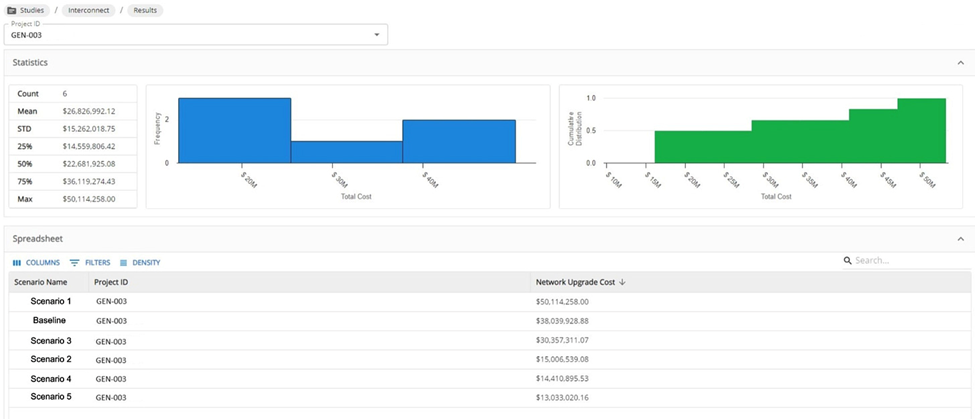Click the 25% value $14,559,806.42
The width and height of the screenshot is (975, 419).
89,147
